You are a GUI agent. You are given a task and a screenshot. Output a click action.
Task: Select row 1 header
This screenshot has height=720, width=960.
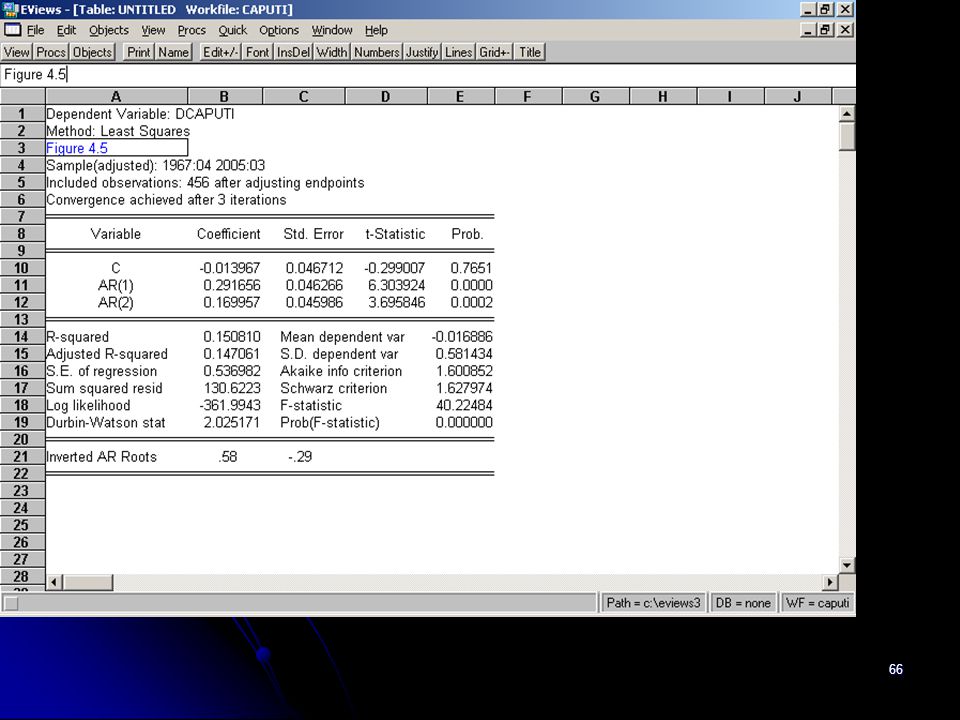click(22, 114)
